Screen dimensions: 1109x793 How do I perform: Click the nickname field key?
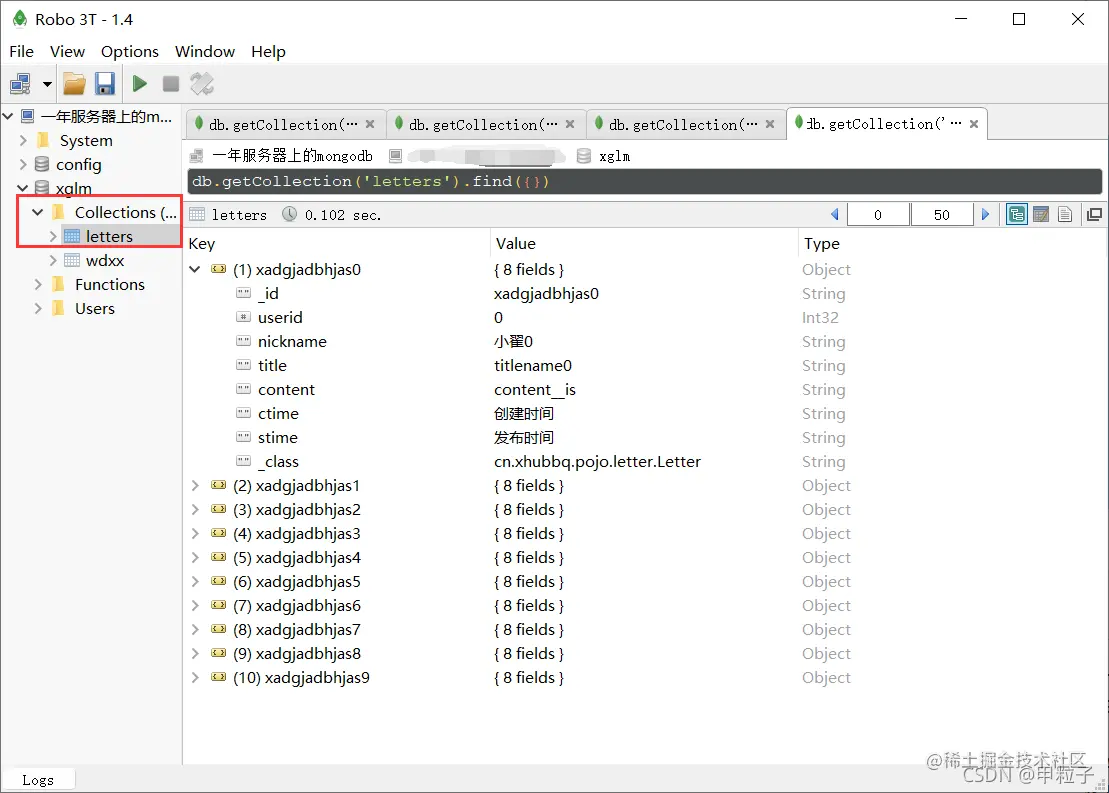[292, 342]
